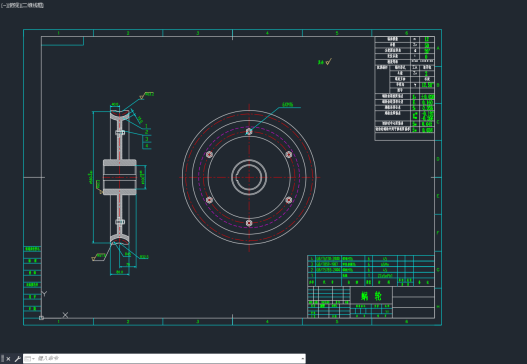Image resolution: width=527 pixels, height=364 pixels.
Task: Open the recent commands dropdown
Action: coord(30,359)
